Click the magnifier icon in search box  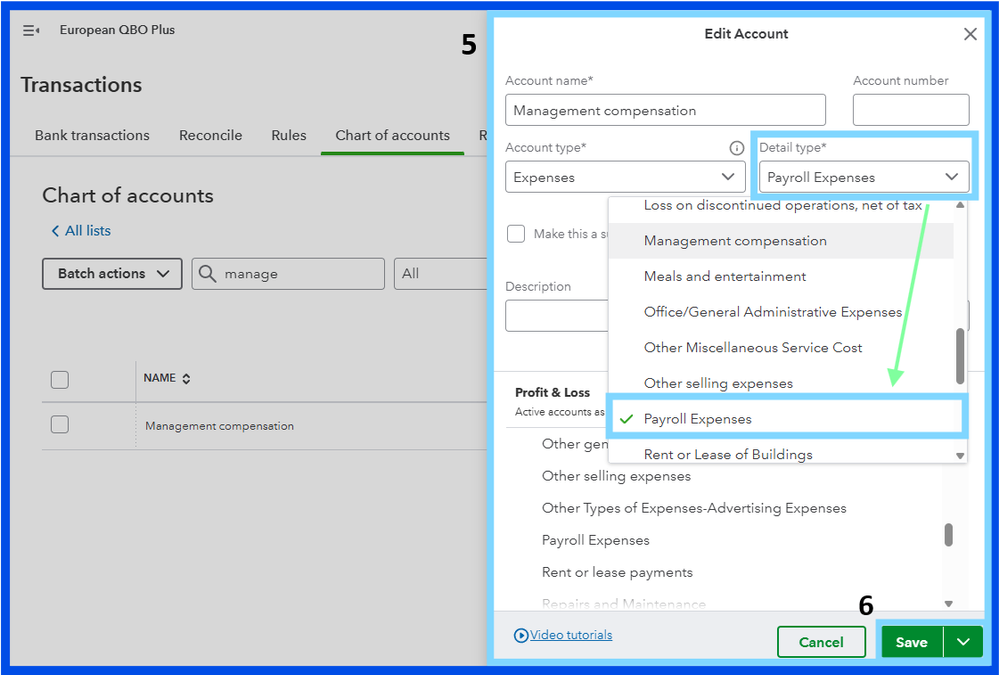point(207,273)
